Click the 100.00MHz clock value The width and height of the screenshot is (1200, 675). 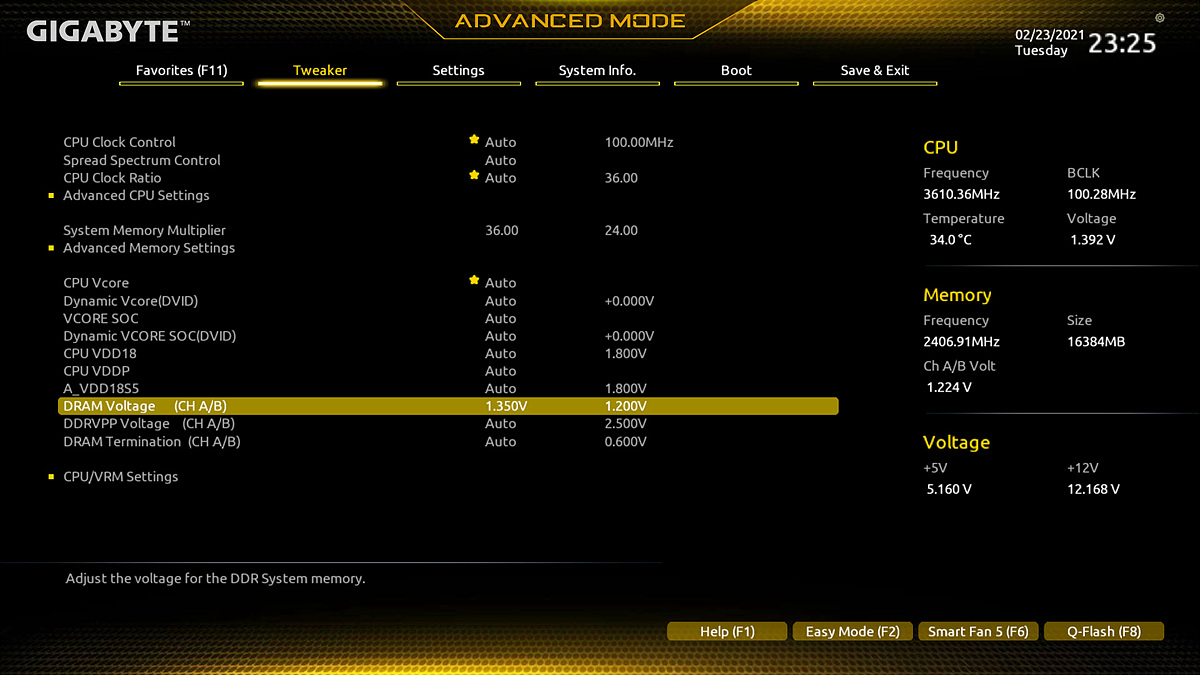639,142
